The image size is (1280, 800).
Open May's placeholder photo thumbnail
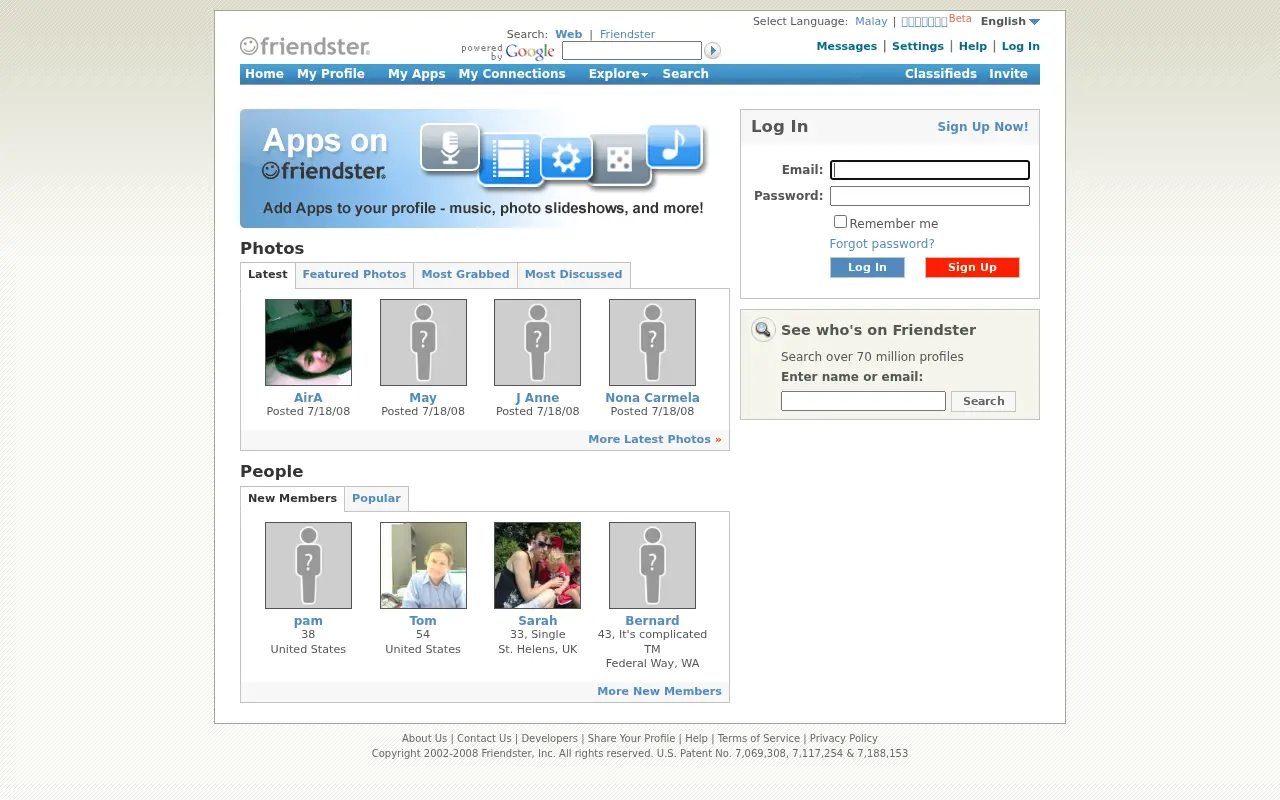[423, 342]
